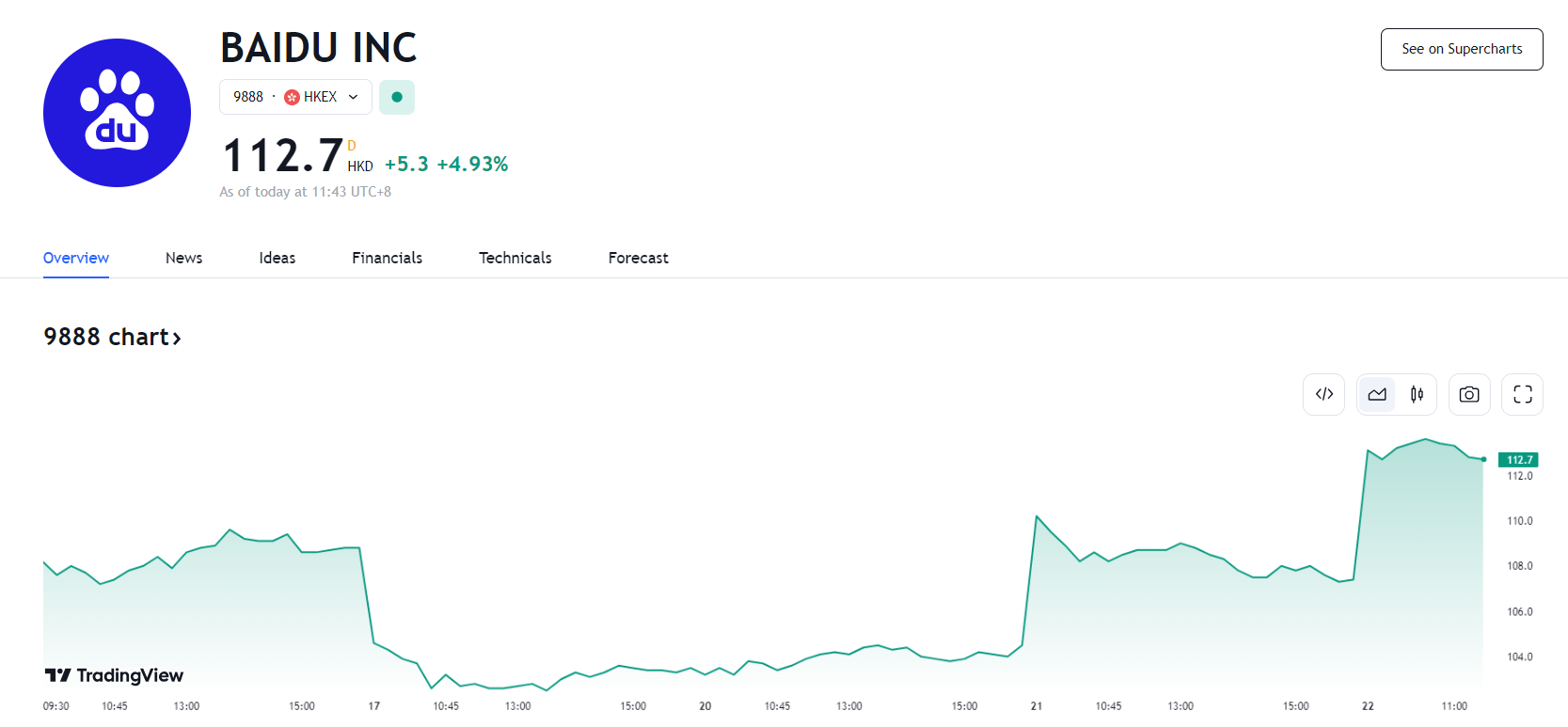Open the embed code widget icon
Viewport: 1568px width, 727px height.
click(x=1323, y=394)
